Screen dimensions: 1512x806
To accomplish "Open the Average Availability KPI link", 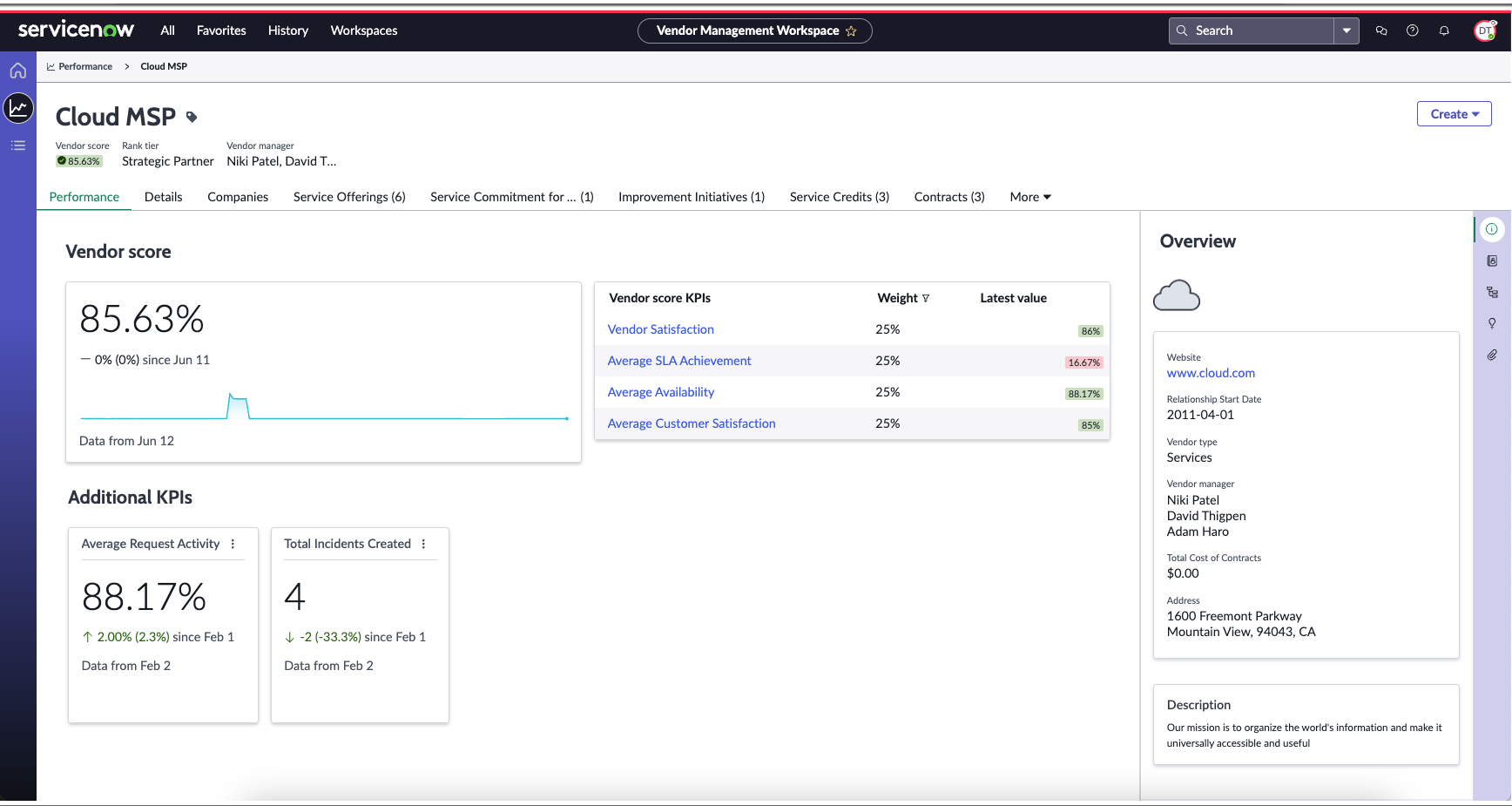I will click(661, 392).
